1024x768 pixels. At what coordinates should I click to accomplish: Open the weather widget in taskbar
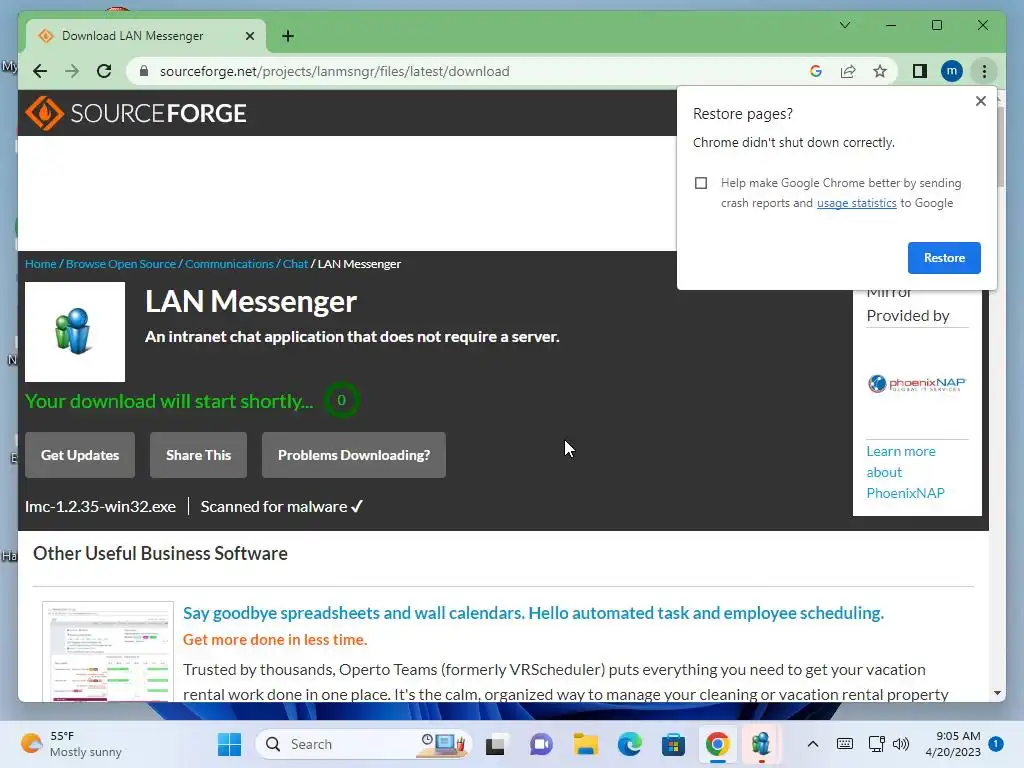point(71,744)
